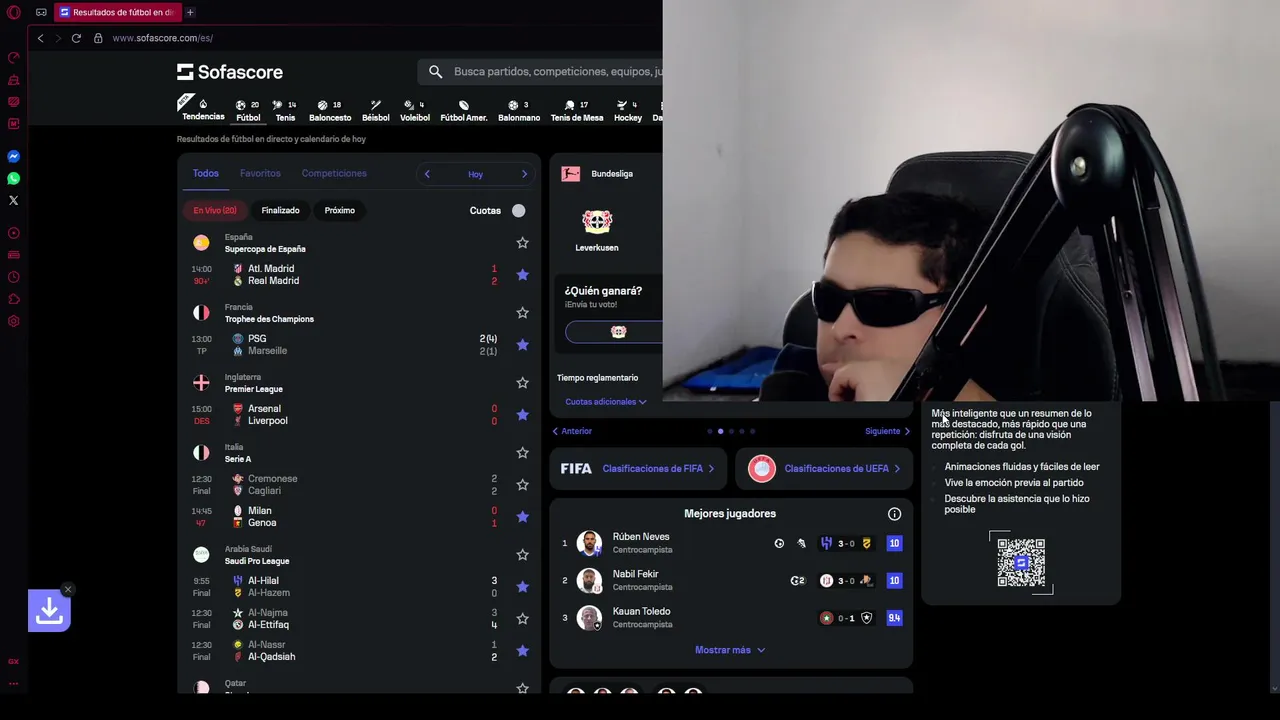1280x720 pixels.
Task: Select Tenis sport category
Action: tap(285, 111)
